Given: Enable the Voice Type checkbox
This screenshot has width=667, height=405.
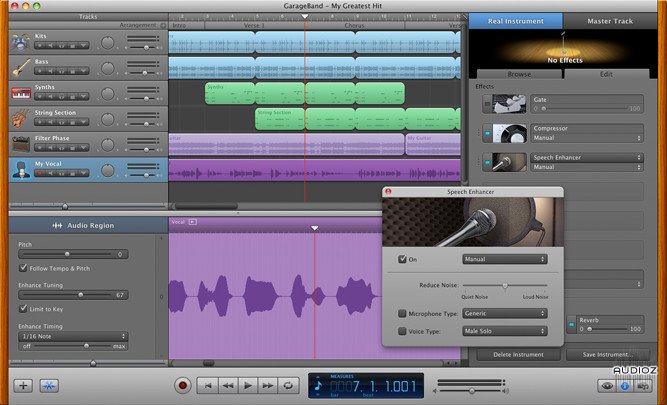Looking at the screenshot, I should click(402, 331).
